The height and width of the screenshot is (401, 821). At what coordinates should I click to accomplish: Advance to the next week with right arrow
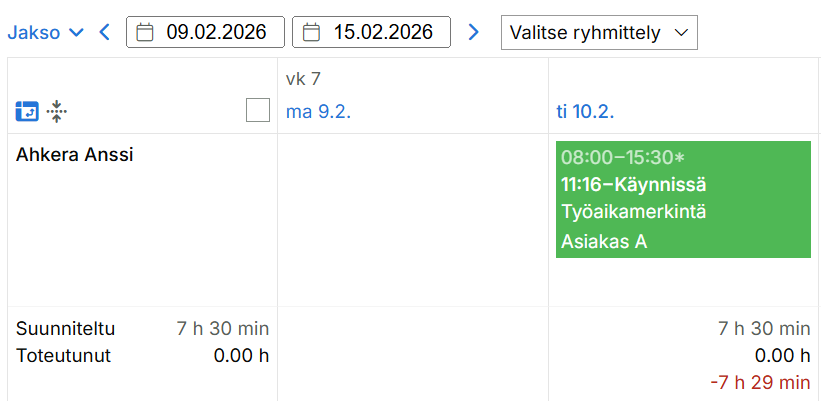(474, 33)
